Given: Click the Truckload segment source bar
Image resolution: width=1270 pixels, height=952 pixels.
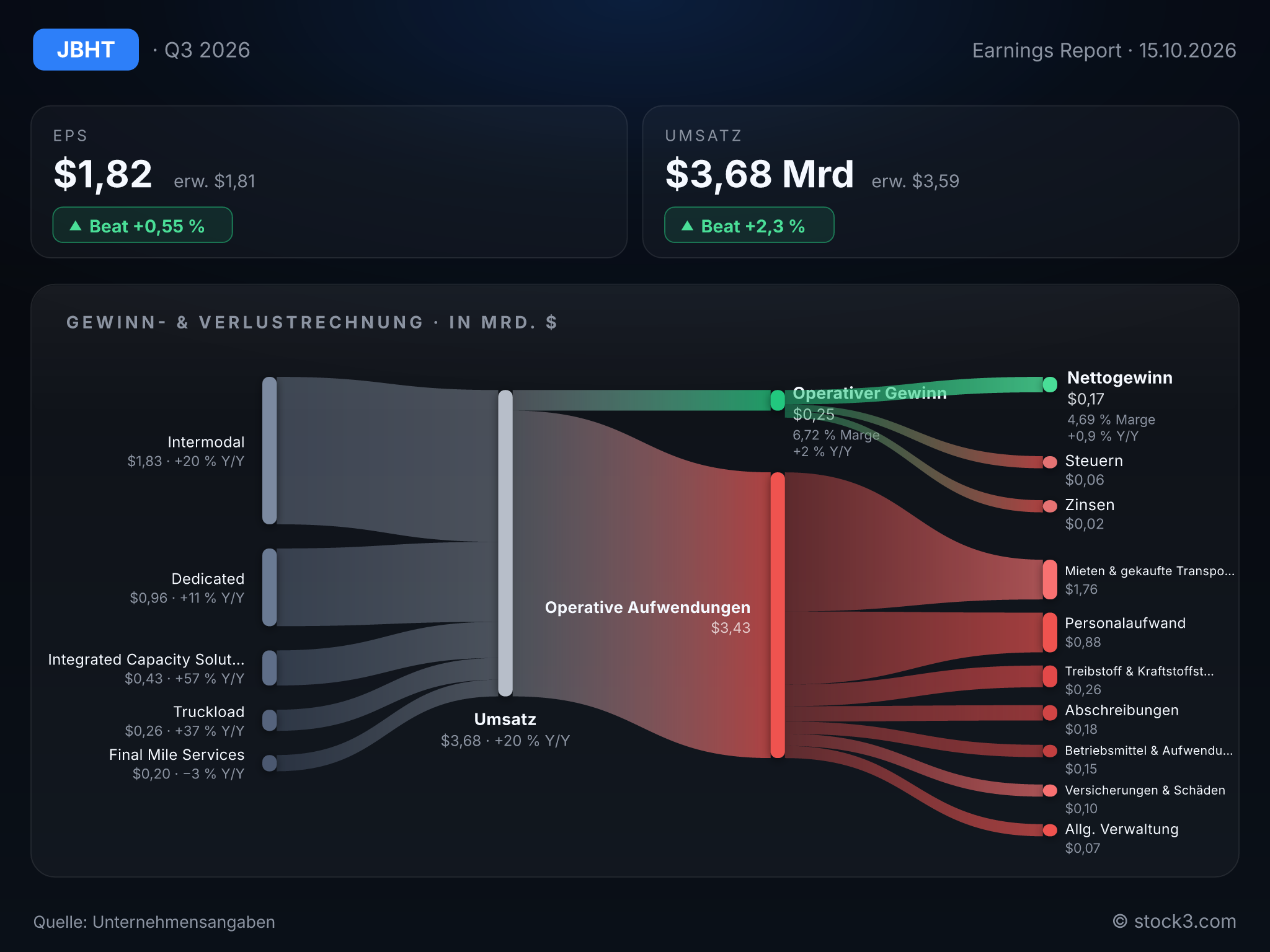Looking at the screenshot, I should click(x=270, y=720).
